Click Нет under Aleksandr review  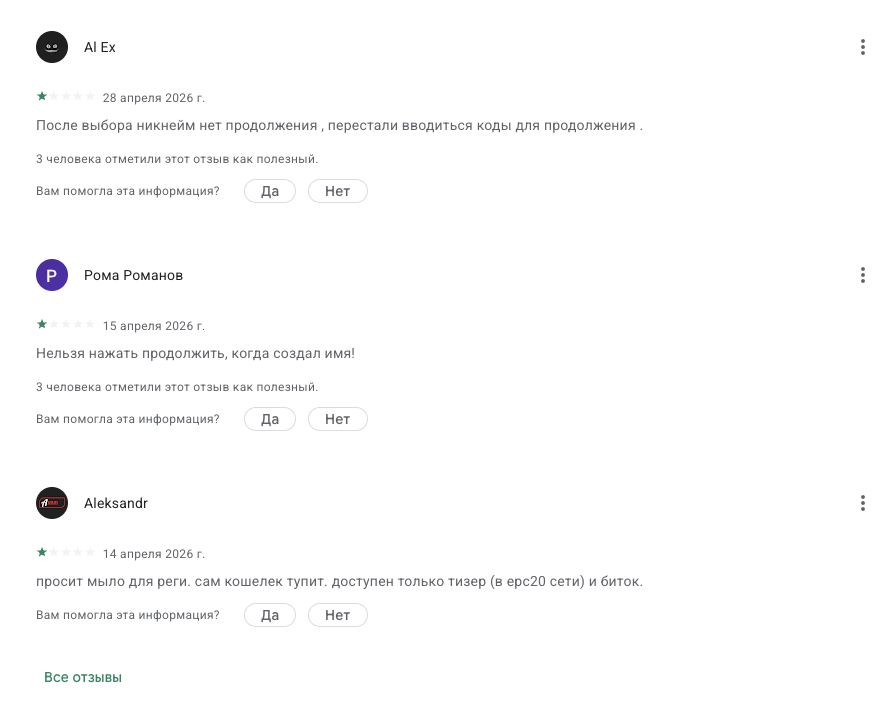337,615
